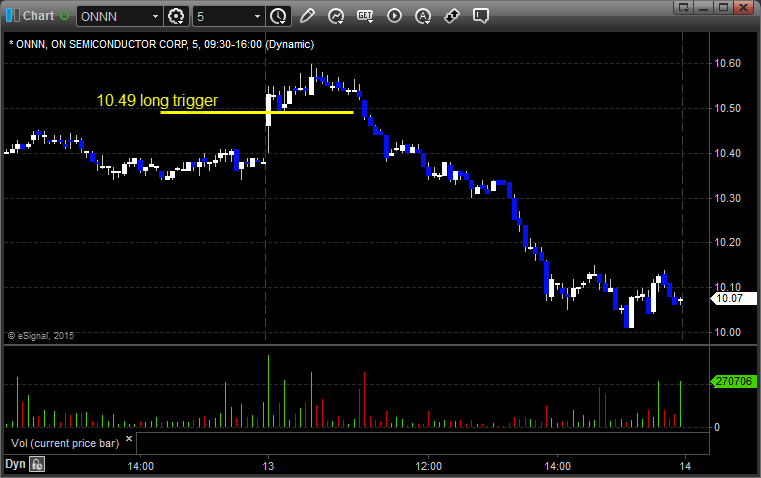Viewport: 761px width, 478px height.
Task: Click the opposing arrows trade icon
Action: click(452, 16)
